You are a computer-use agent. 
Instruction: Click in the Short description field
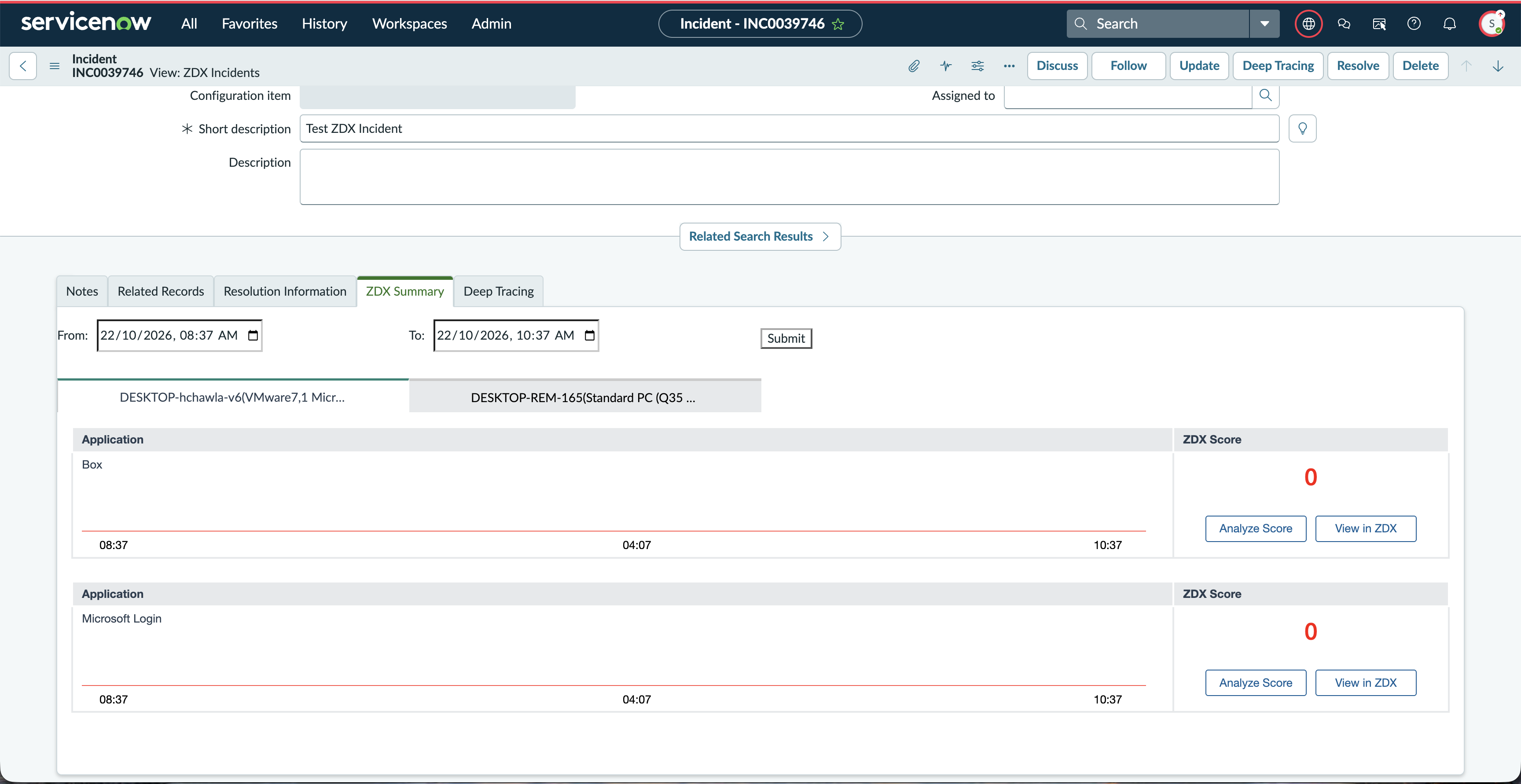point(790,129)
